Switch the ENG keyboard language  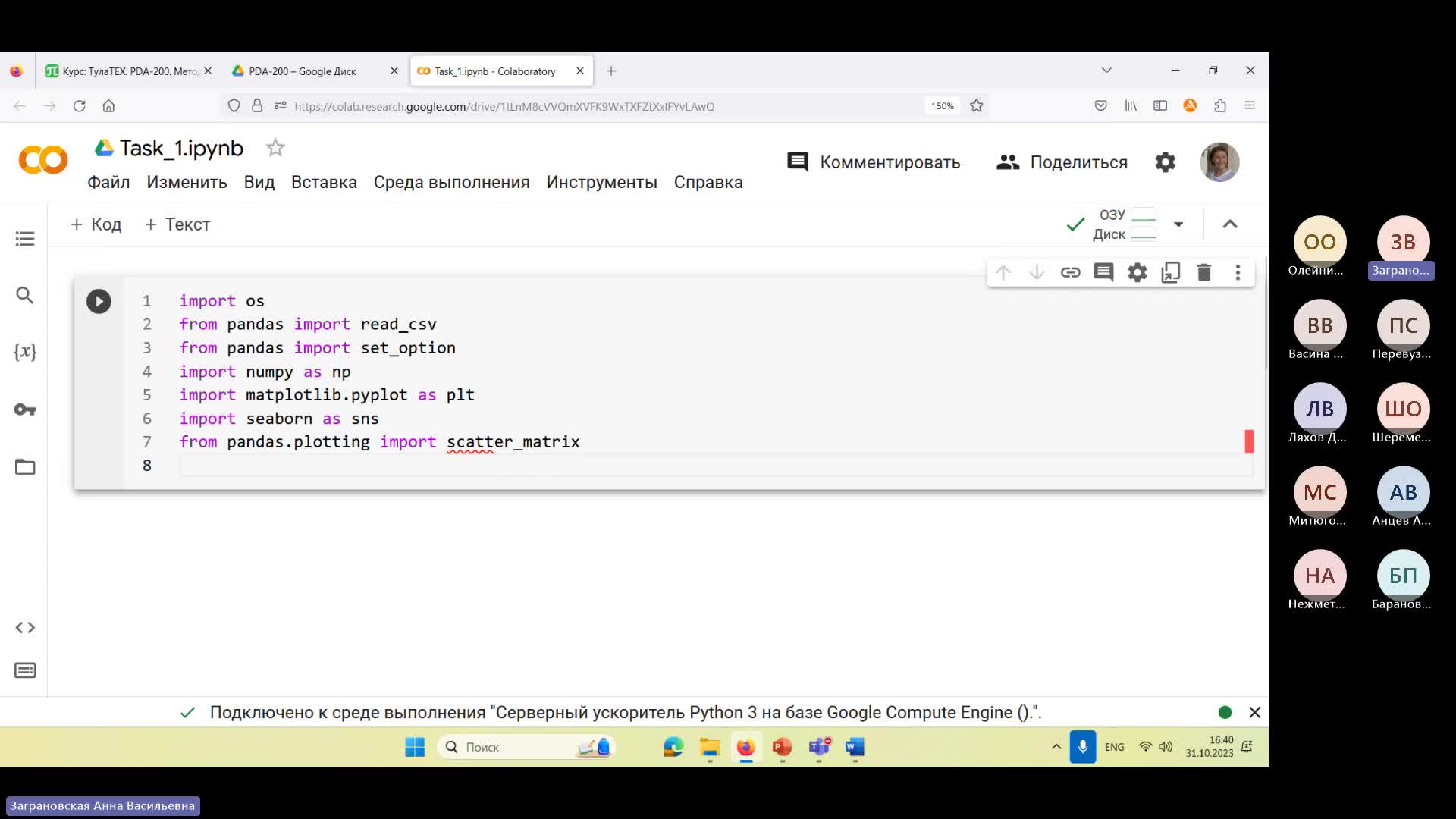(x=1114, y=747)
